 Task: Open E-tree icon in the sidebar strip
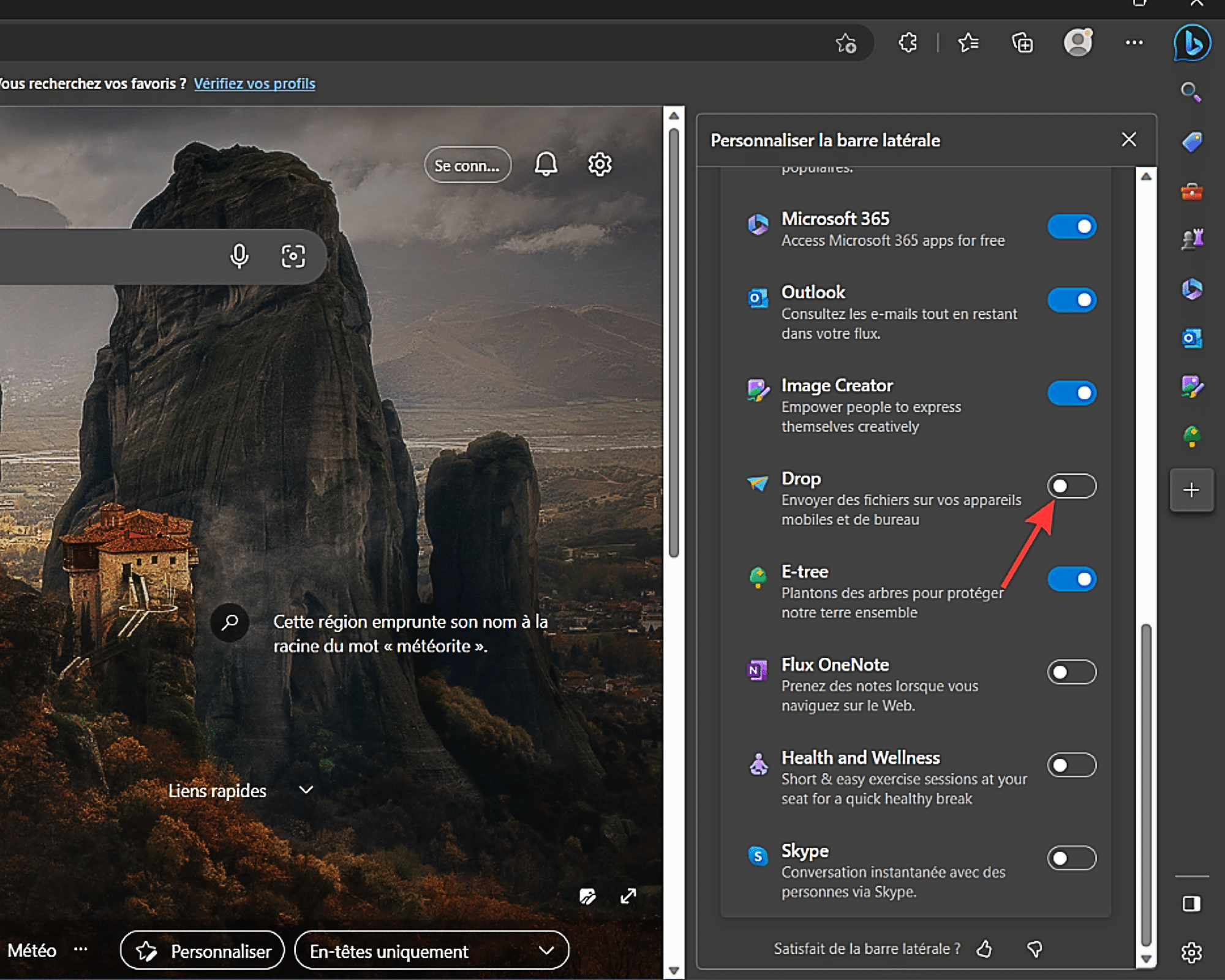click(1192, 436)
